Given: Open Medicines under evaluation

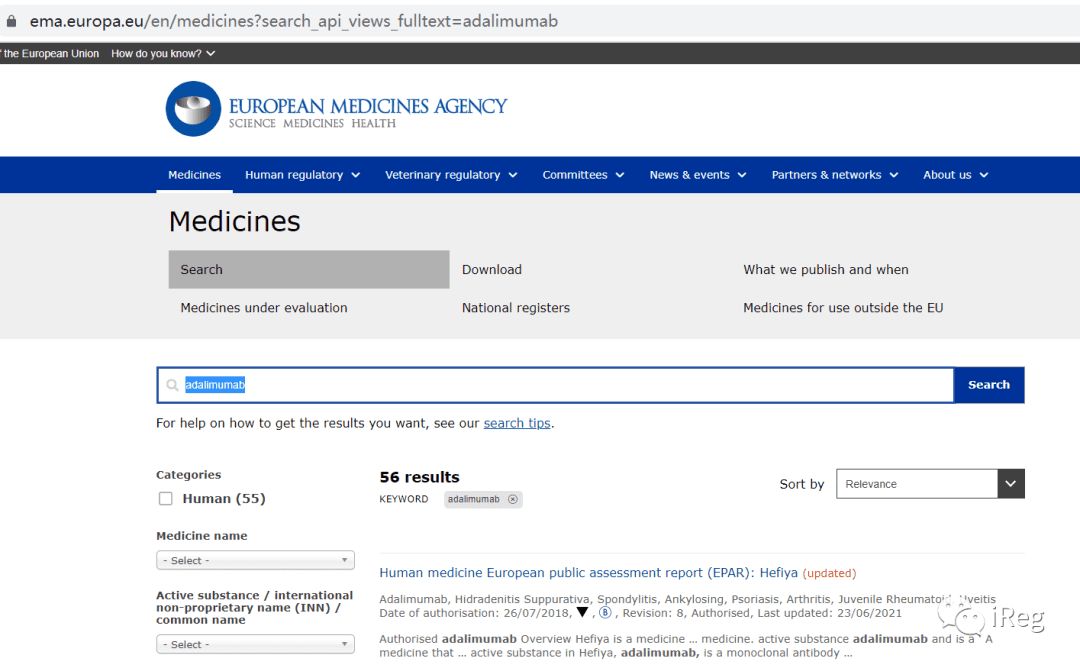Looking at the screenshot, I should 264,308.
